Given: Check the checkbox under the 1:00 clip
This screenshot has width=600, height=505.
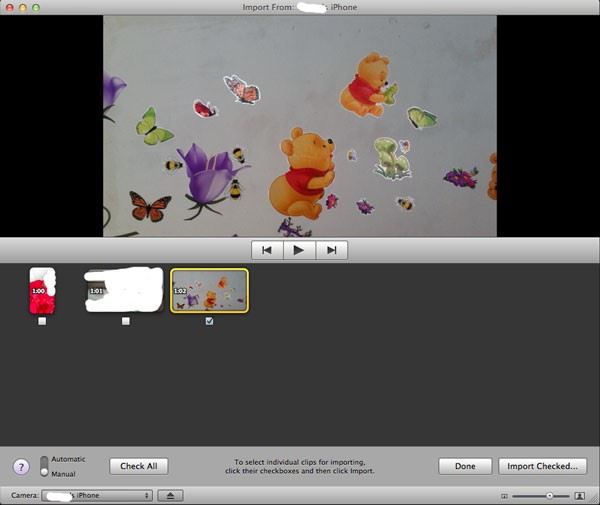Looking at the screenshot, I should 42,321.
